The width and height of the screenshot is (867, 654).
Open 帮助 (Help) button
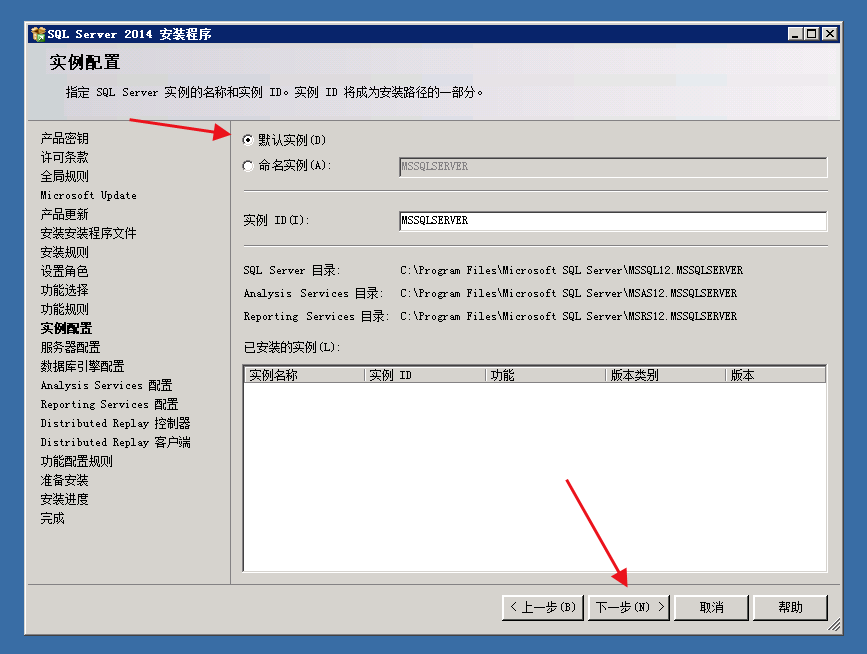(x=790, y=607)
